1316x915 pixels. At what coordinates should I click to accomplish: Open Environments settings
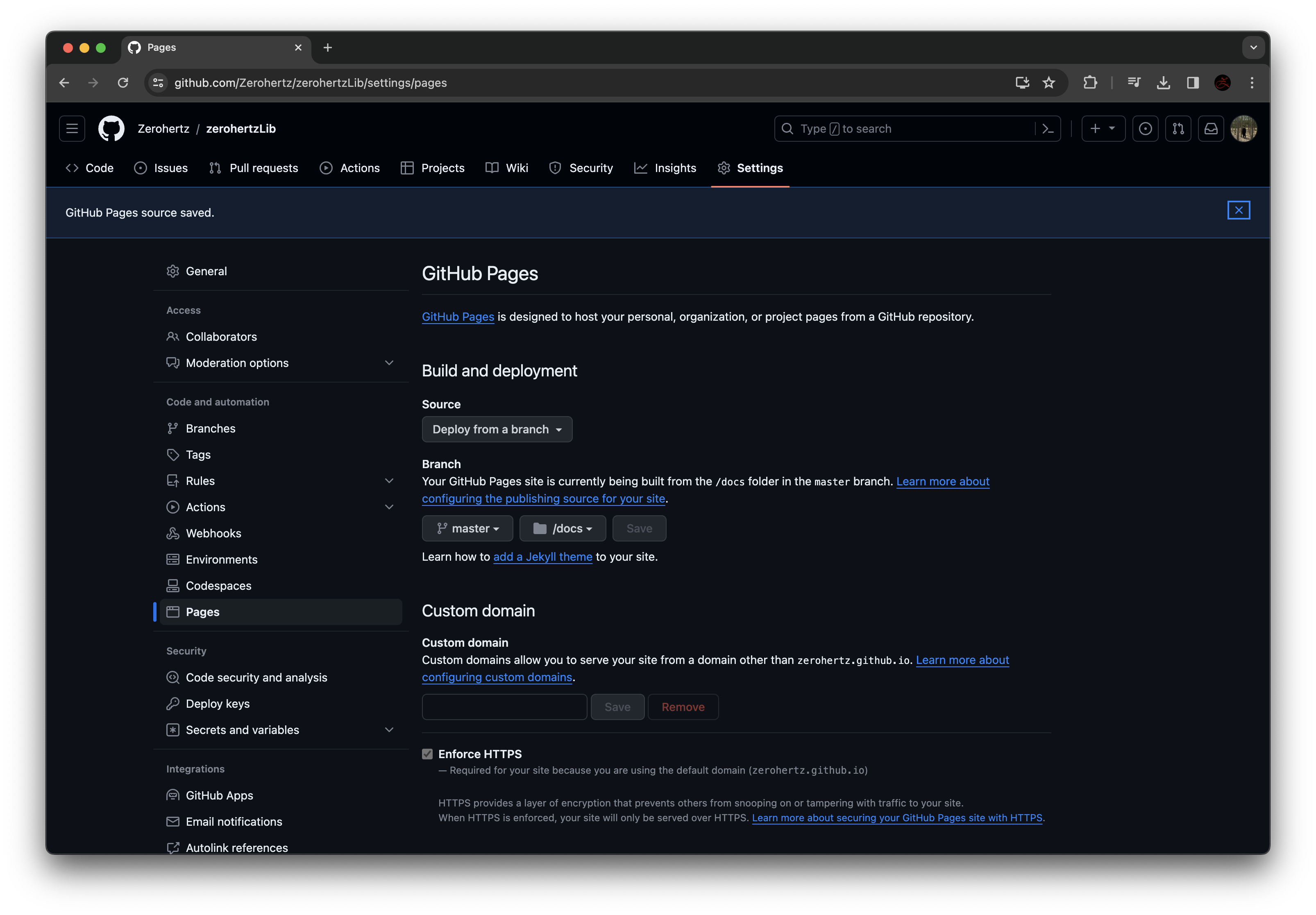[x=281, y=559]
